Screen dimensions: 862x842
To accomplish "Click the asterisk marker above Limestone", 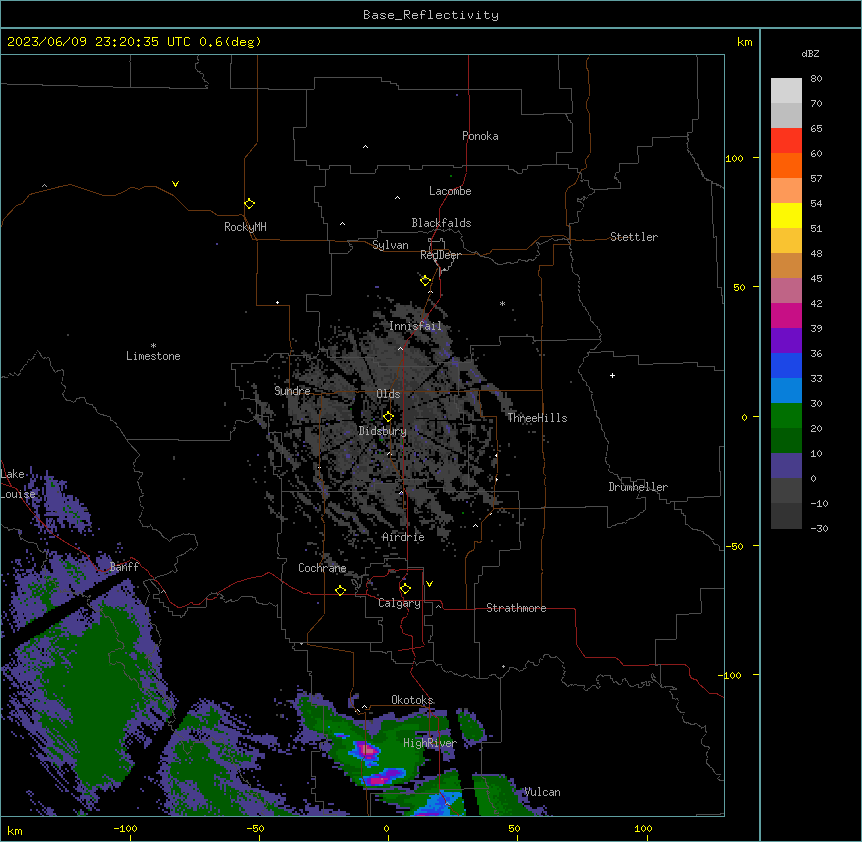I will coord(153,346).
